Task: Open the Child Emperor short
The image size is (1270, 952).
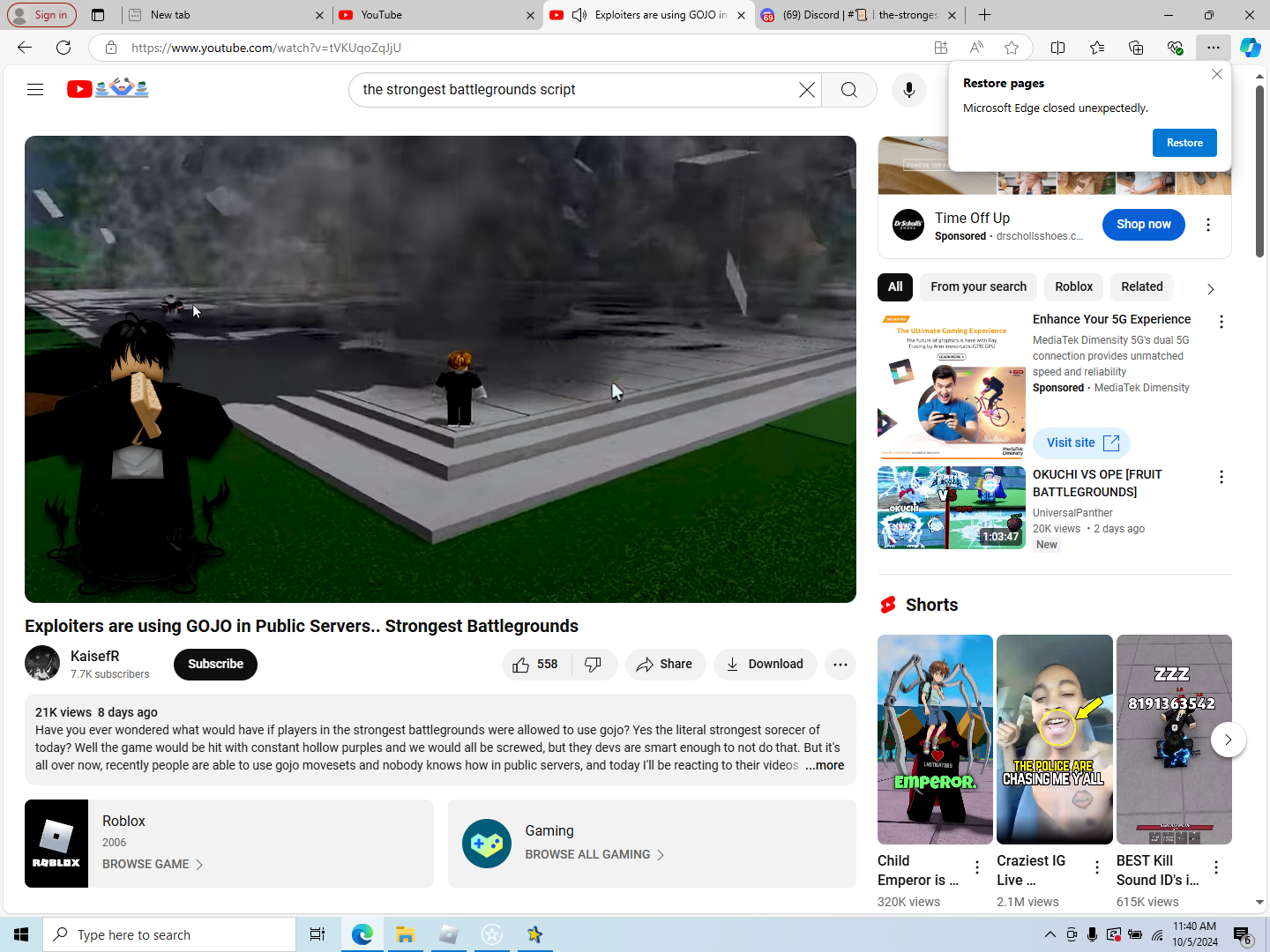Action: [x=935, y=740]
